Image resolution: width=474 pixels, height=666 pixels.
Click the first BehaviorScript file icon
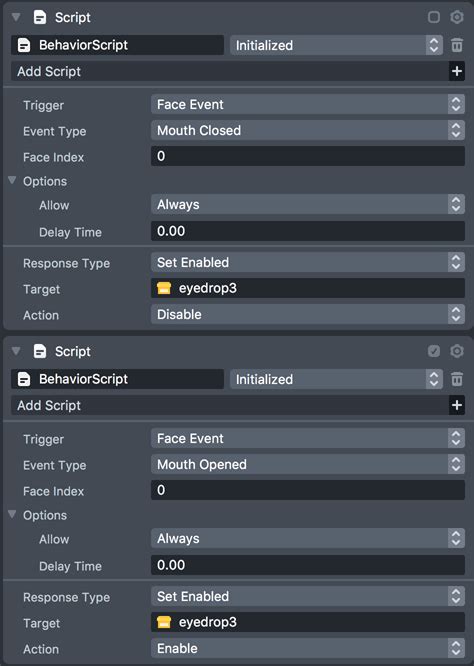(x=24, y=45)
